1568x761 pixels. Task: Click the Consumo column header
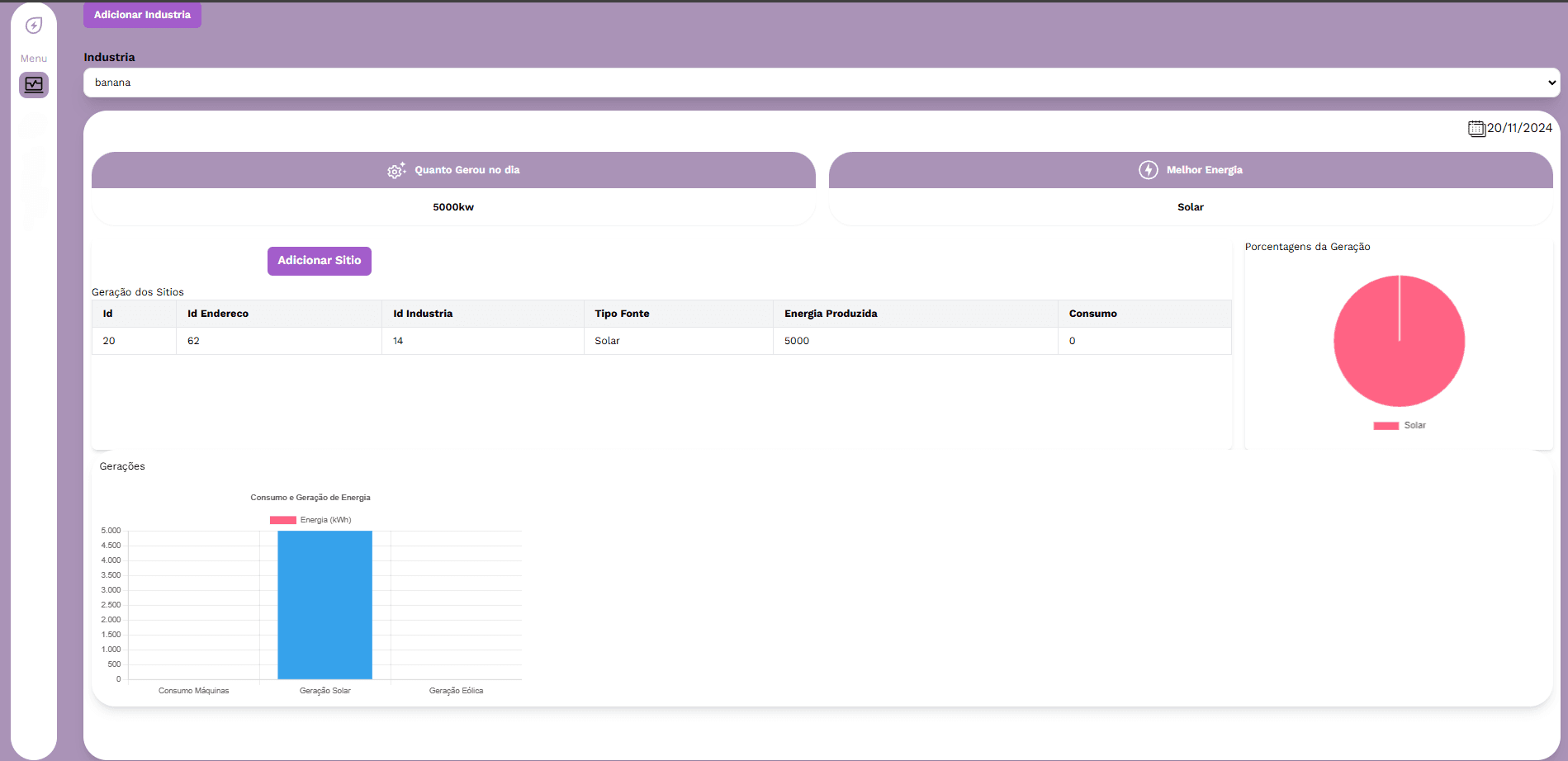1092,314
